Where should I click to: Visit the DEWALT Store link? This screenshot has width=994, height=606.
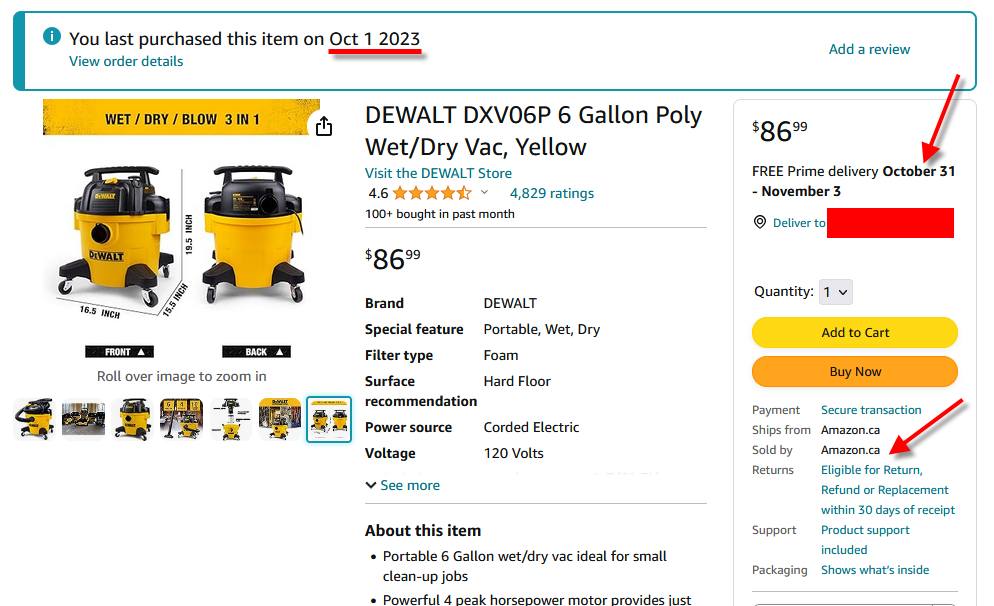pos(438,173)
